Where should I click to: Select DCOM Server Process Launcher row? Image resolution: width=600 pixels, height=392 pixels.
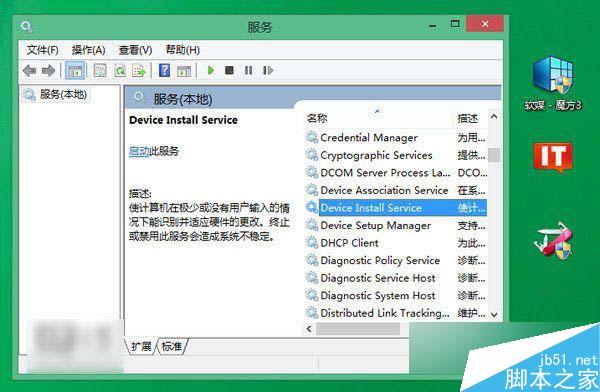coord(396,173)
